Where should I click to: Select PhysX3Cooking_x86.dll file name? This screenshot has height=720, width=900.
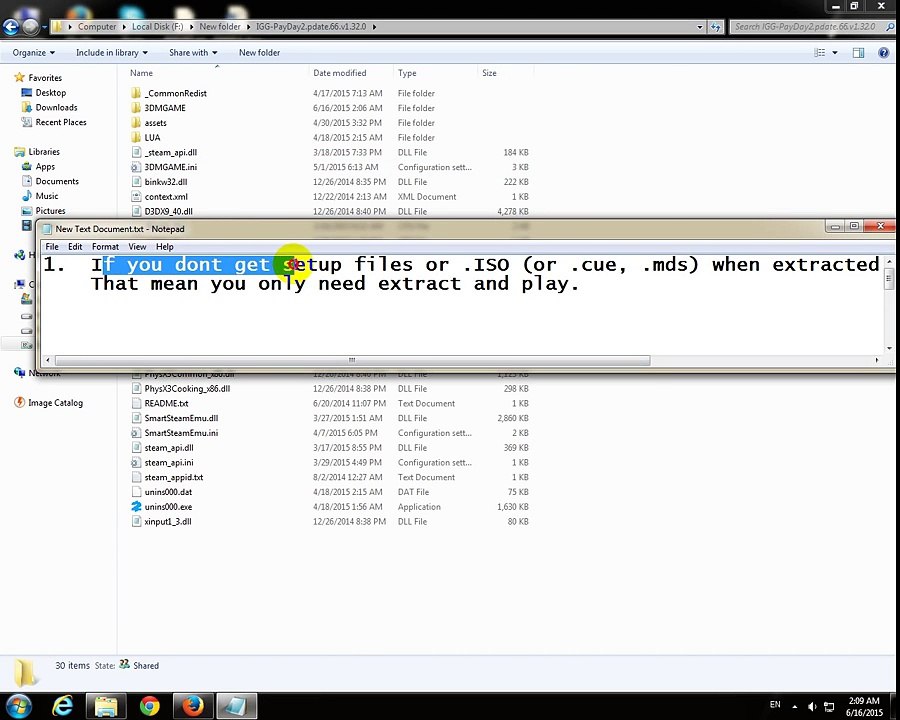coord(187,389)
